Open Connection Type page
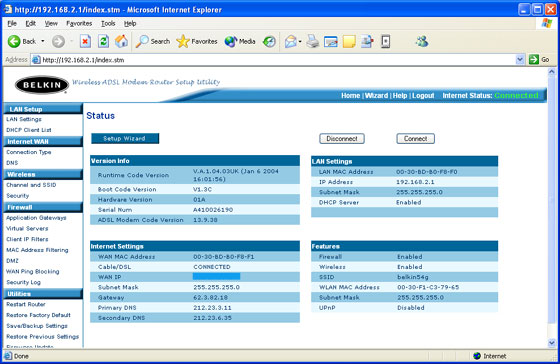 29,152
